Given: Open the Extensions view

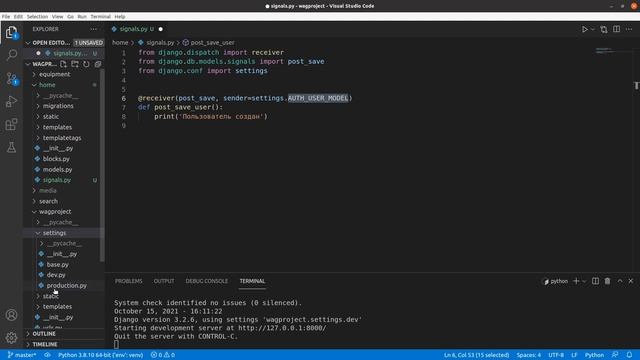Looking at the screenshot, I should (11, 124).
